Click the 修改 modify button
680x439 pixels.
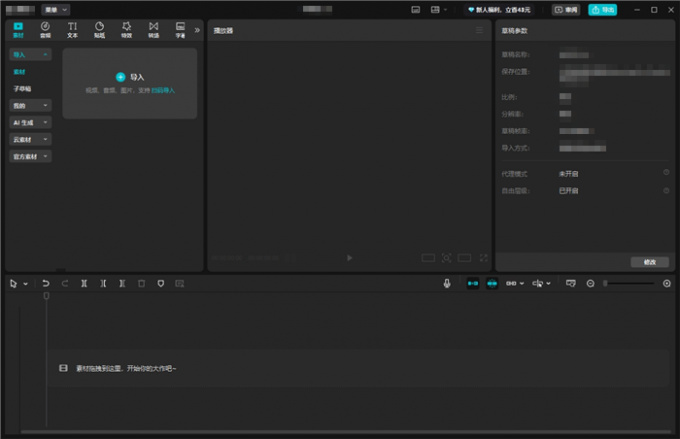pyautogui.click(x=650, y=262)
